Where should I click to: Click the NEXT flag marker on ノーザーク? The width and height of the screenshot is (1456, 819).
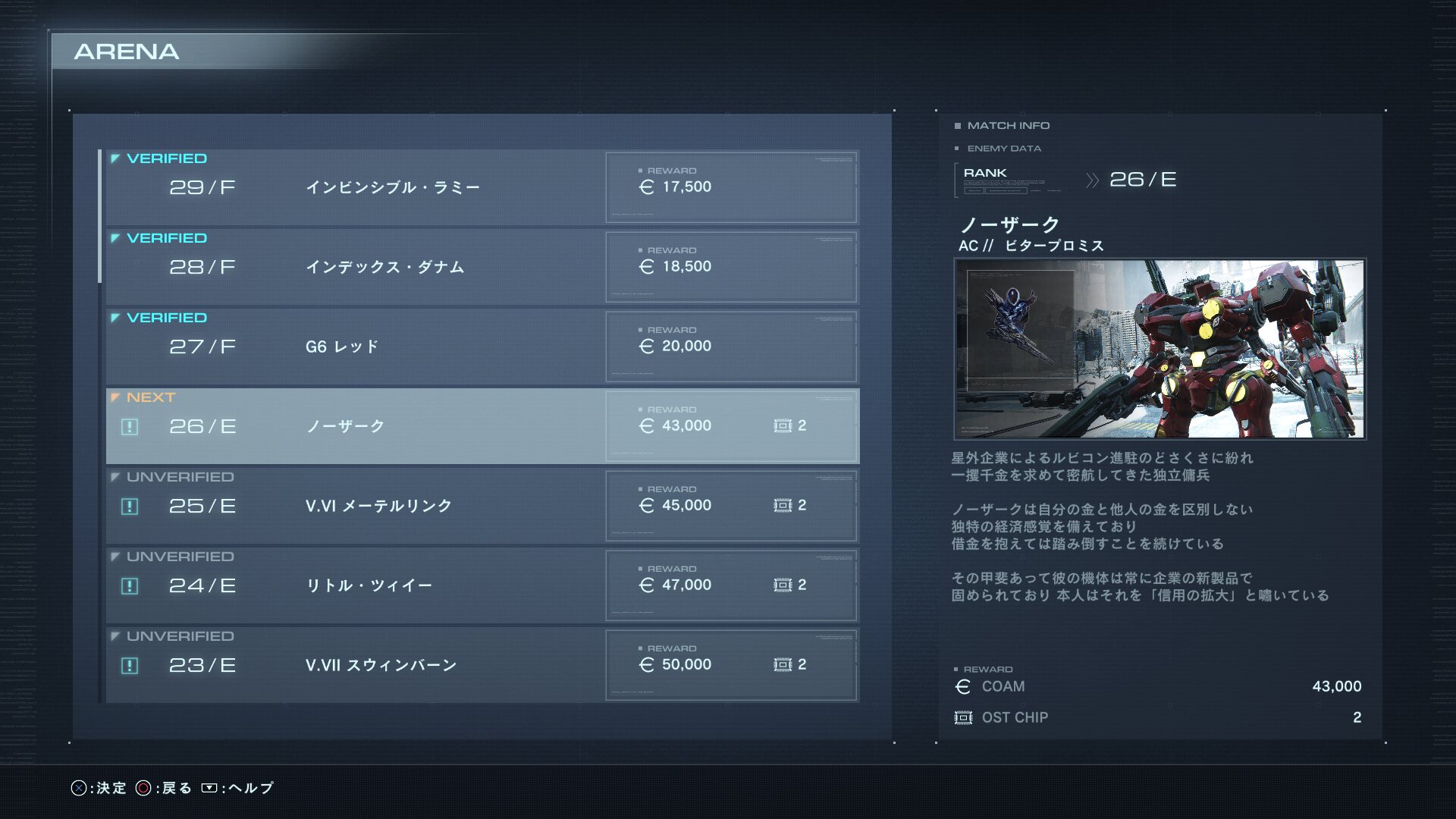115,397
